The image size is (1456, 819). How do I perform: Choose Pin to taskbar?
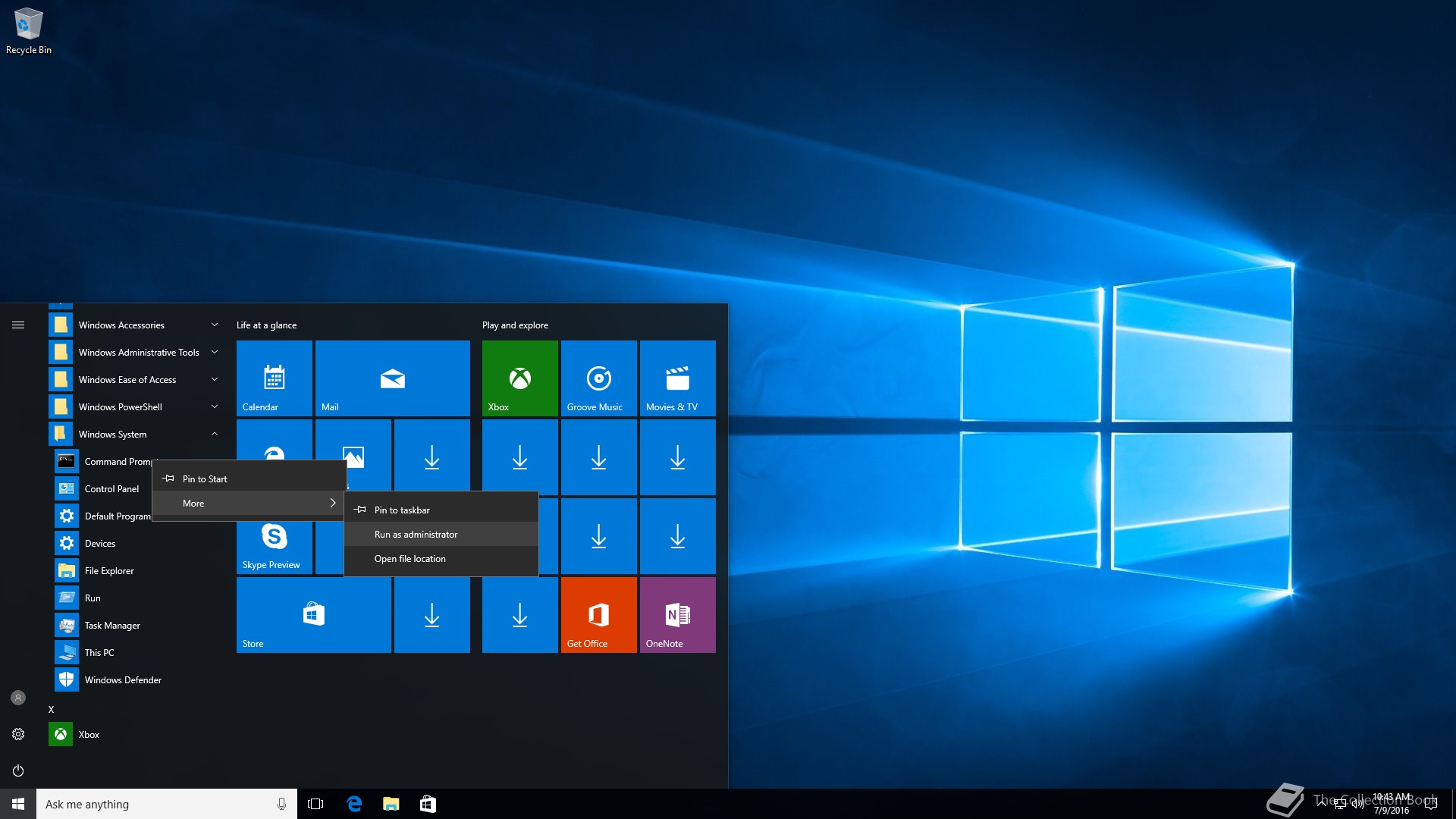pos(441,510)
